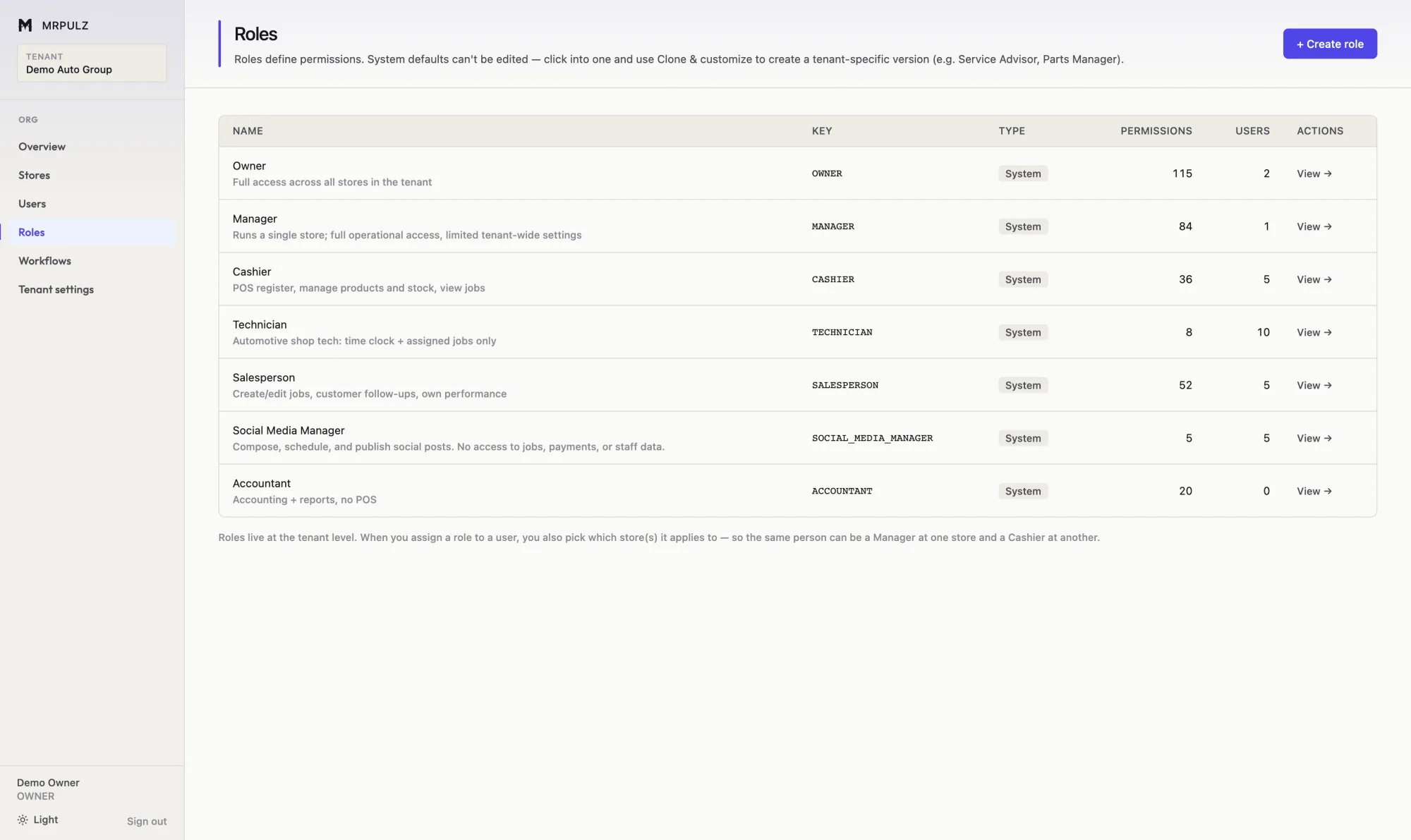Click the Owner role name

[249, 166]
